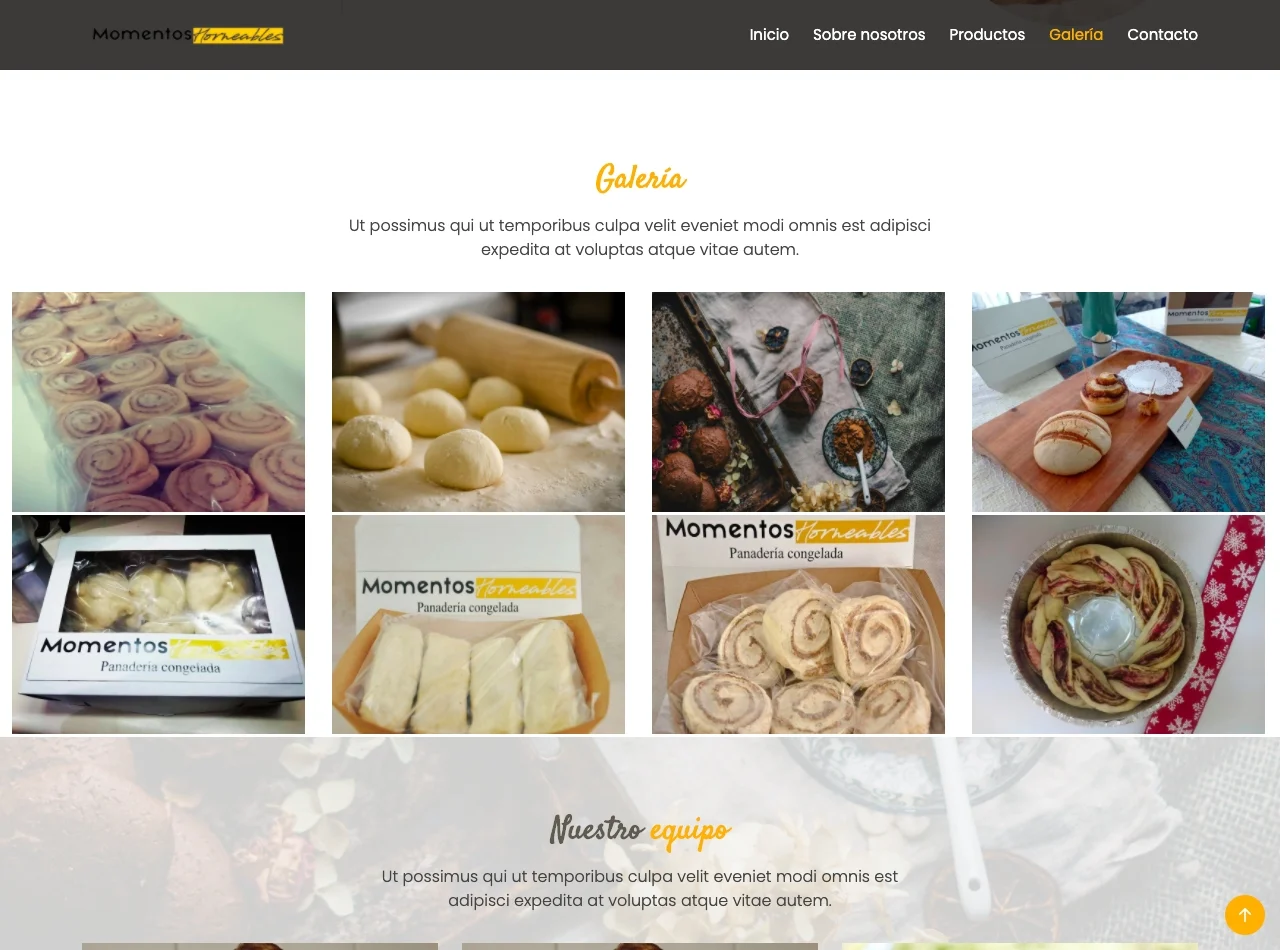The width and height of the screenshot is (1280, 950).
Task: Open the Contacto nav link
Action: pos(1162,35)
